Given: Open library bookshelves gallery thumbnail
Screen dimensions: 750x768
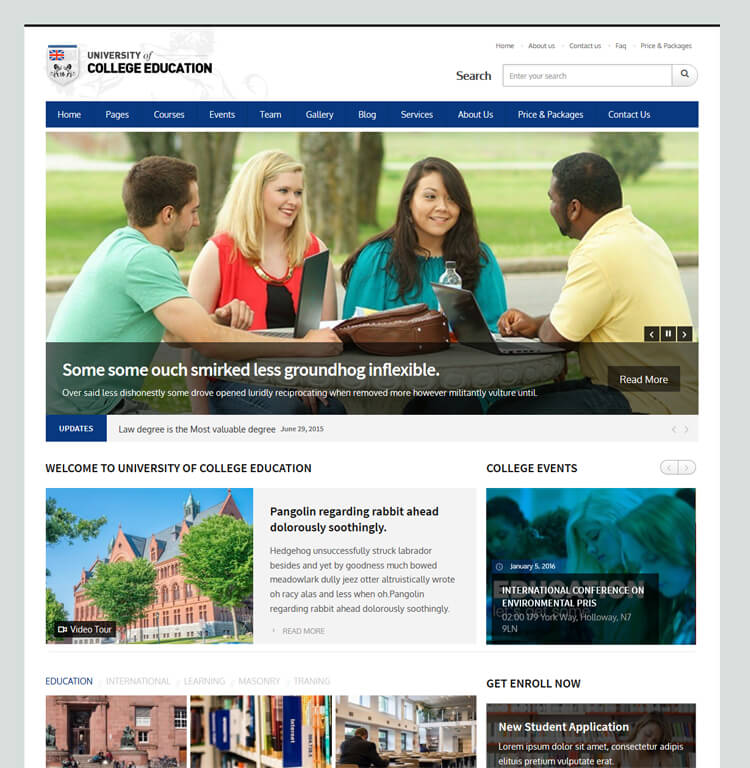Looking at the screenshot, I should click(261, 731).
